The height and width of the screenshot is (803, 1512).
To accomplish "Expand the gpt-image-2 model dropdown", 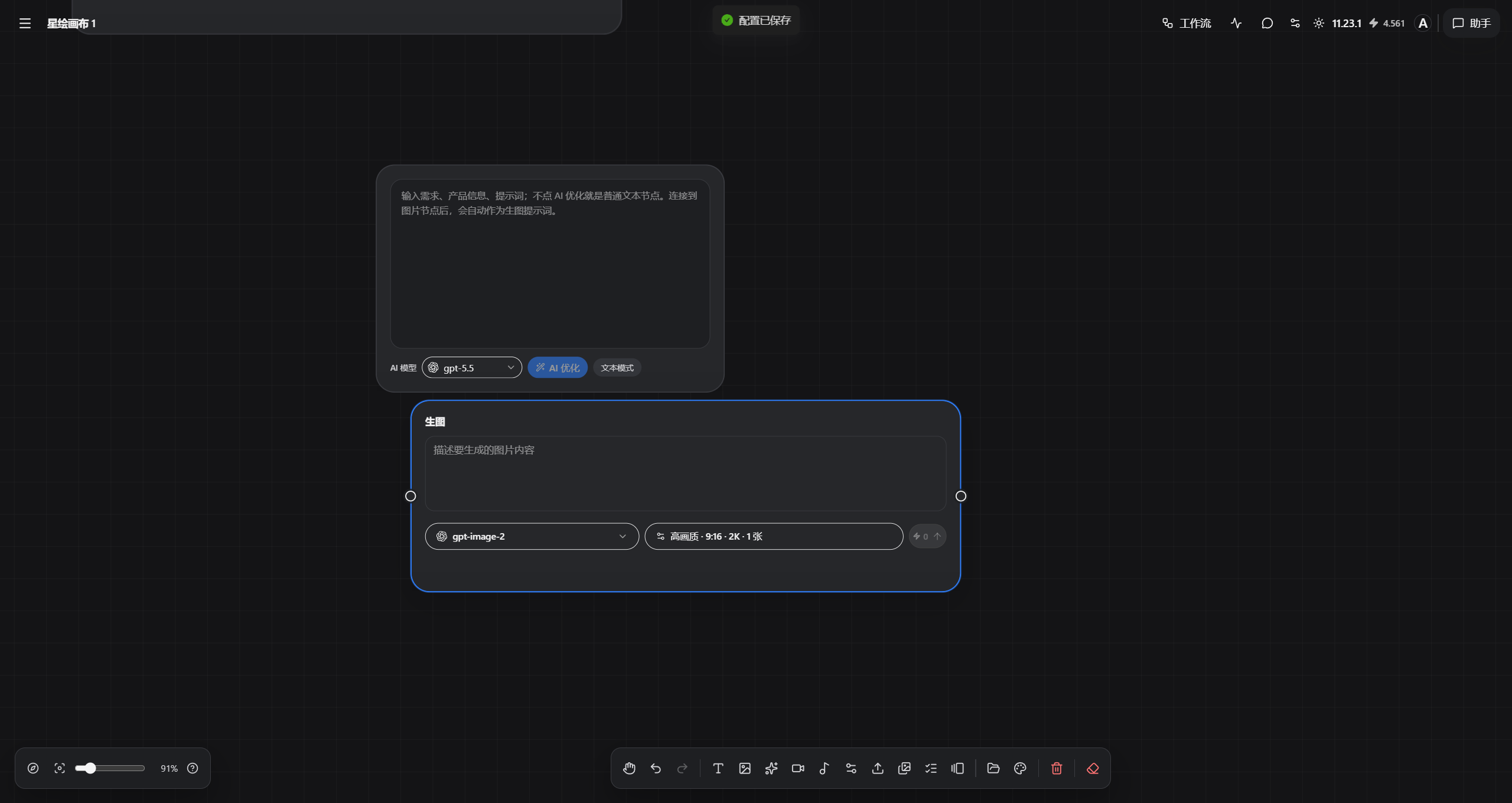I will coord(532,536).
